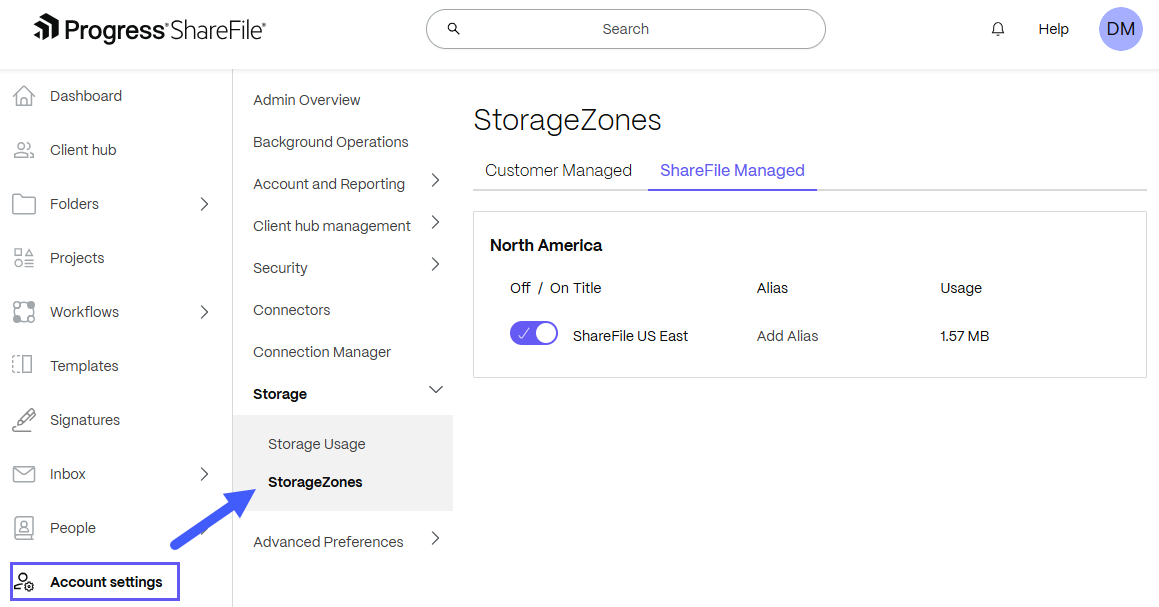Collapse the Storage section chevron
1159x607 pixels.
click(436, 390)
